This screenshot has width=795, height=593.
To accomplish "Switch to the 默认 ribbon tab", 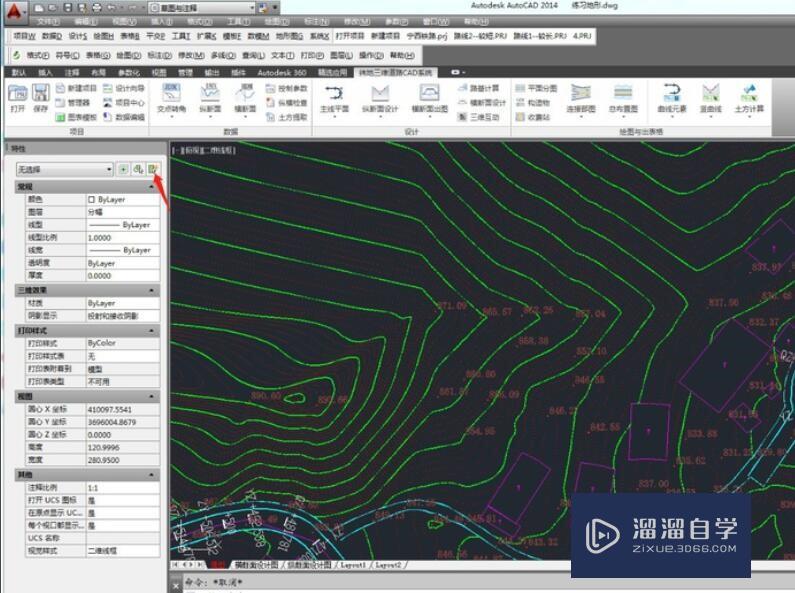I will click(x=19, y=72).
